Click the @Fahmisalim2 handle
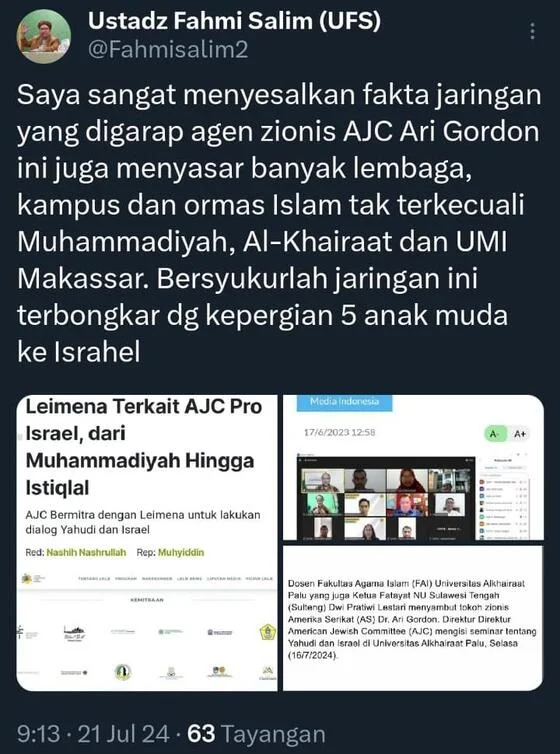This screenshot has width=560, height=754. tap(168, 50)
